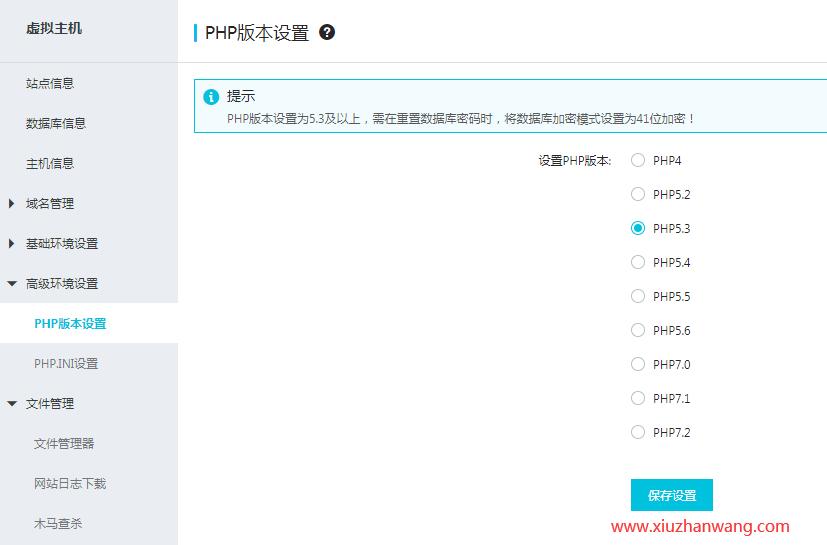
Task: Open the PHP.INI设置 submenu item
Action: (66, 364)
